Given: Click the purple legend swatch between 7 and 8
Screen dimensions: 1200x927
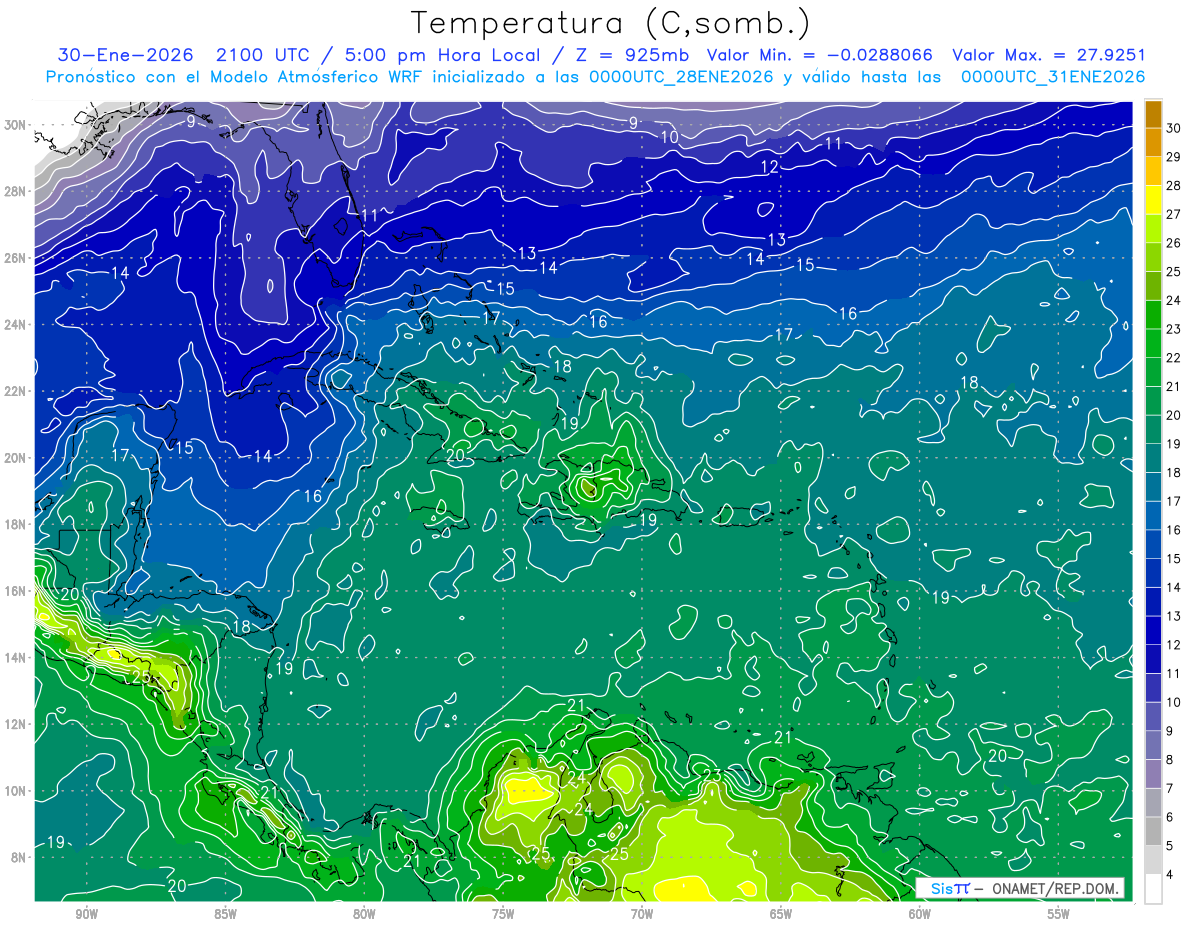Looking at the screenshot, I should click(x=1153, y=774).
